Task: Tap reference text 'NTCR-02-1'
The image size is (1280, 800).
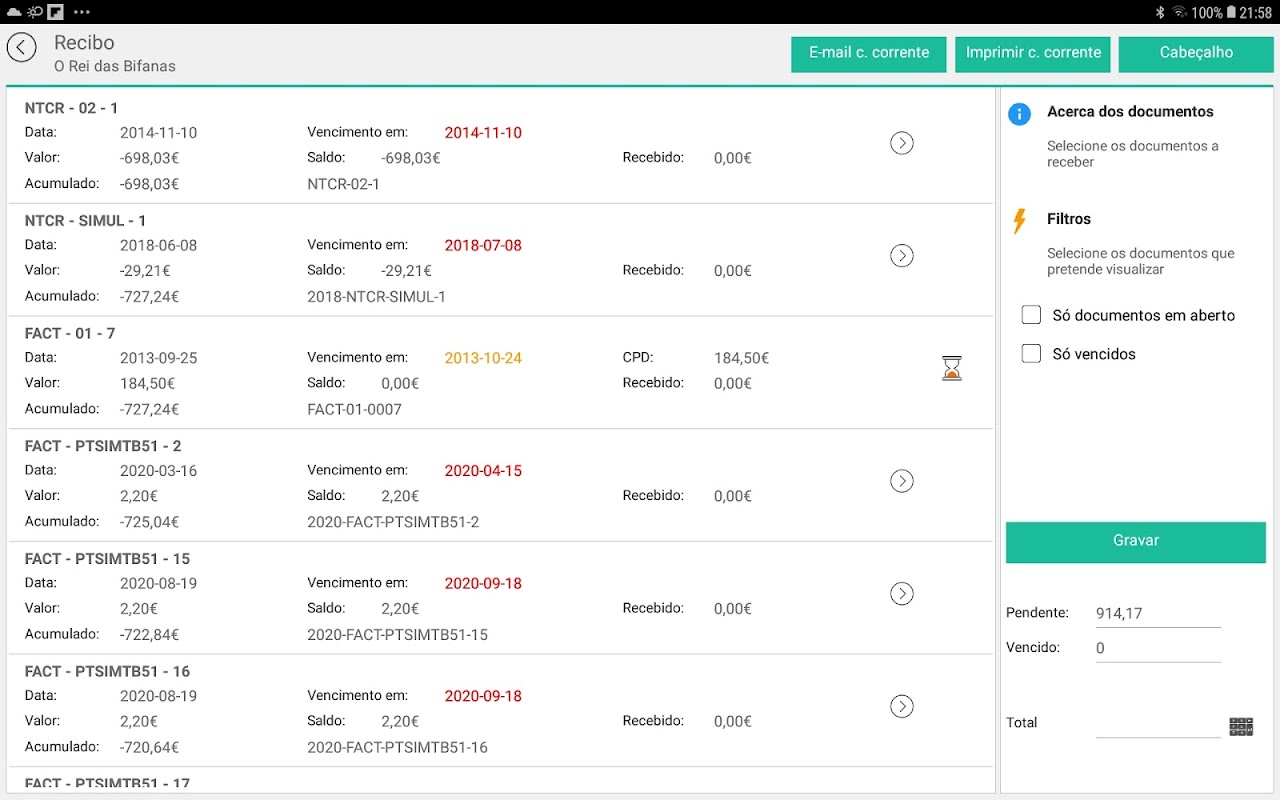Action: click(343, 184)
